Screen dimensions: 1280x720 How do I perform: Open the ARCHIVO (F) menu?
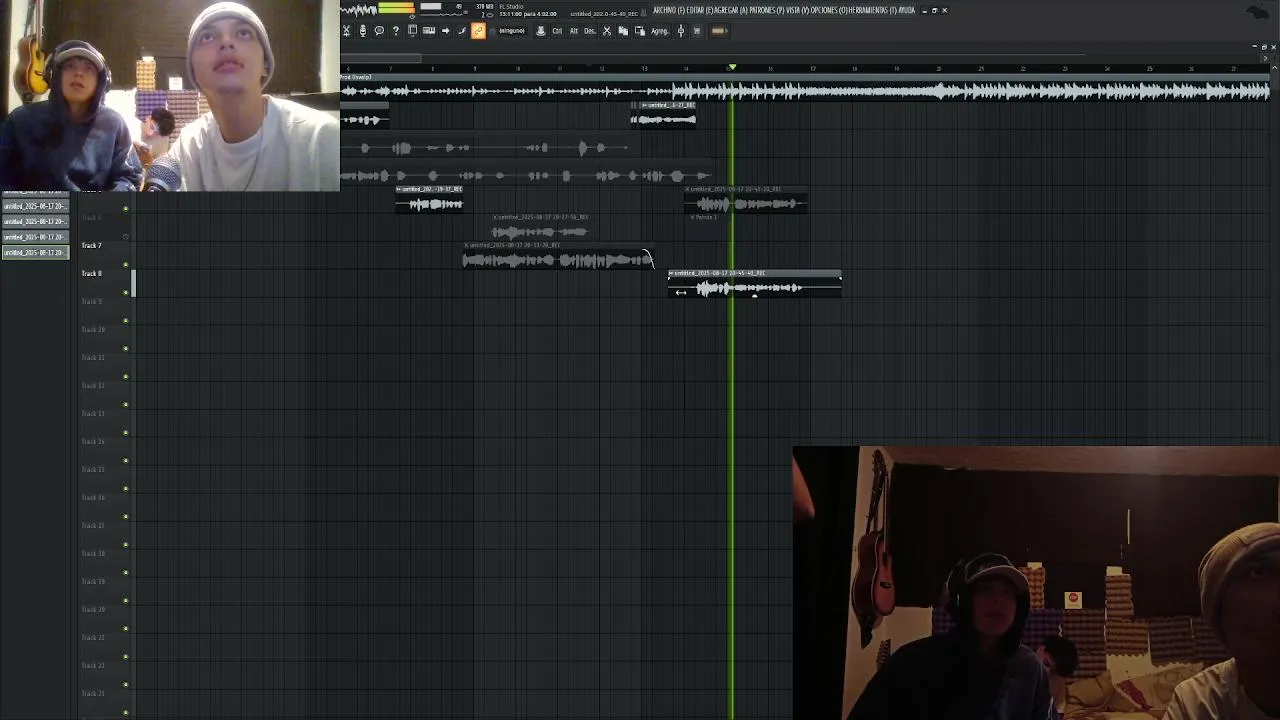click(x=669, y=10)
